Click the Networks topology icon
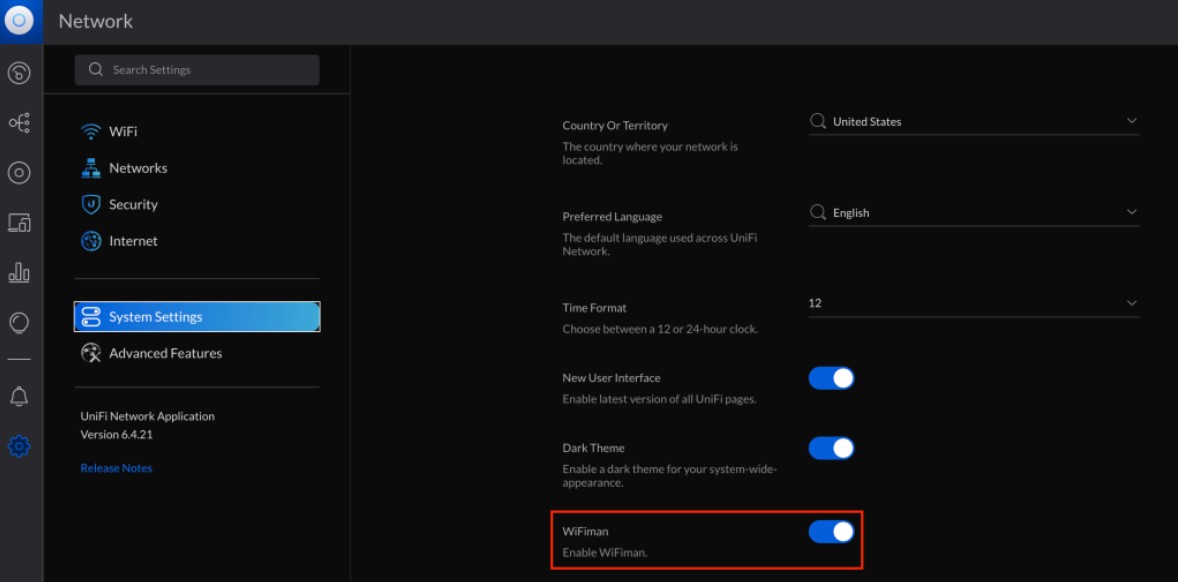Viewport: 1178px width, 582px height. point(91,168)
